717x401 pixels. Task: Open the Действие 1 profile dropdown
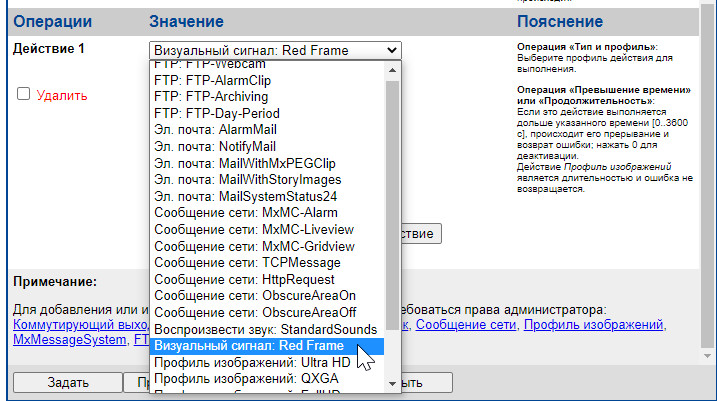(x=275, y=50)
